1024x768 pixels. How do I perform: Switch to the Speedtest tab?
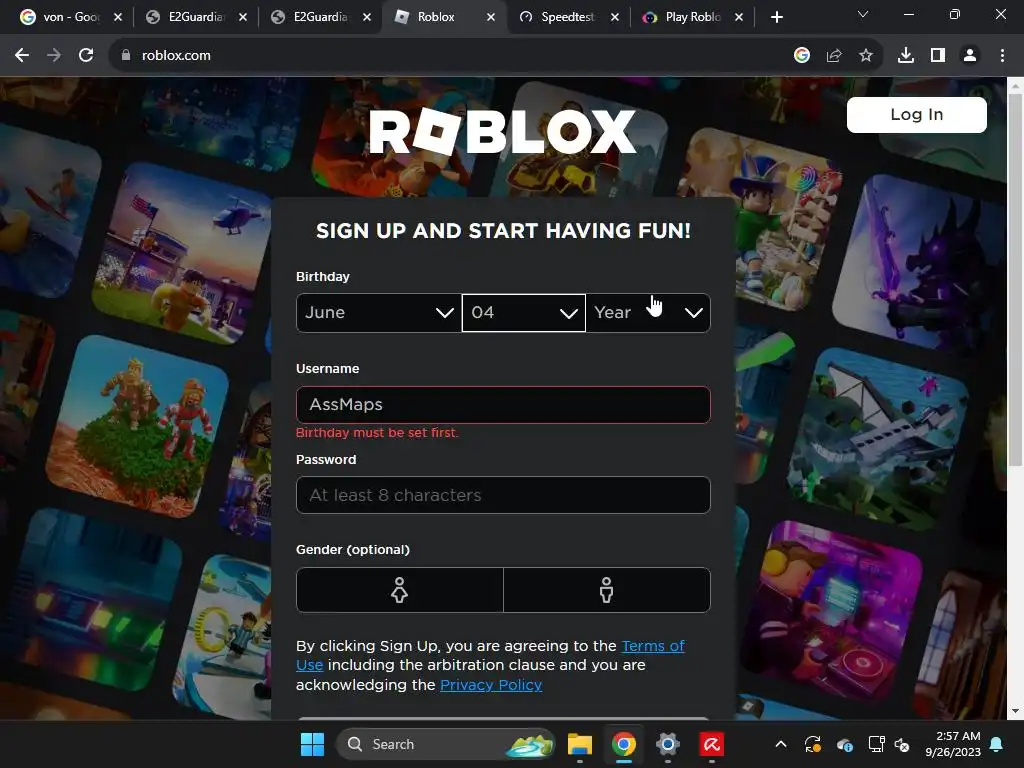(x=567, y=18)
